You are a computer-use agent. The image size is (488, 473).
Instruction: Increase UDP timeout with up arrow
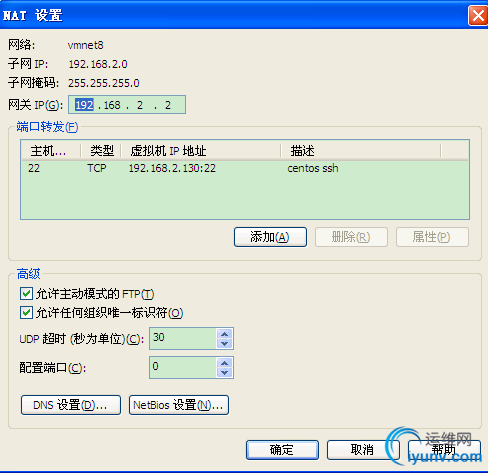pos(225,334)
